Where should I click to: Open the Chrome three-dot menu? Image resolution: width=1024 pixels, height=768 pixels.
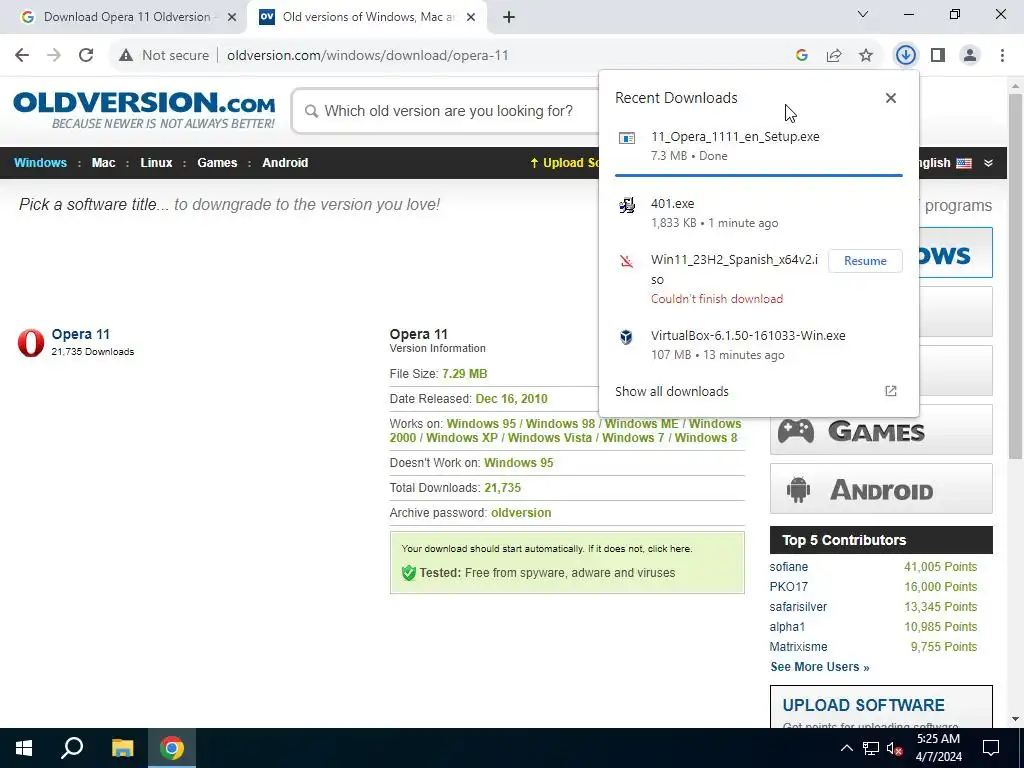point(1002,56)
